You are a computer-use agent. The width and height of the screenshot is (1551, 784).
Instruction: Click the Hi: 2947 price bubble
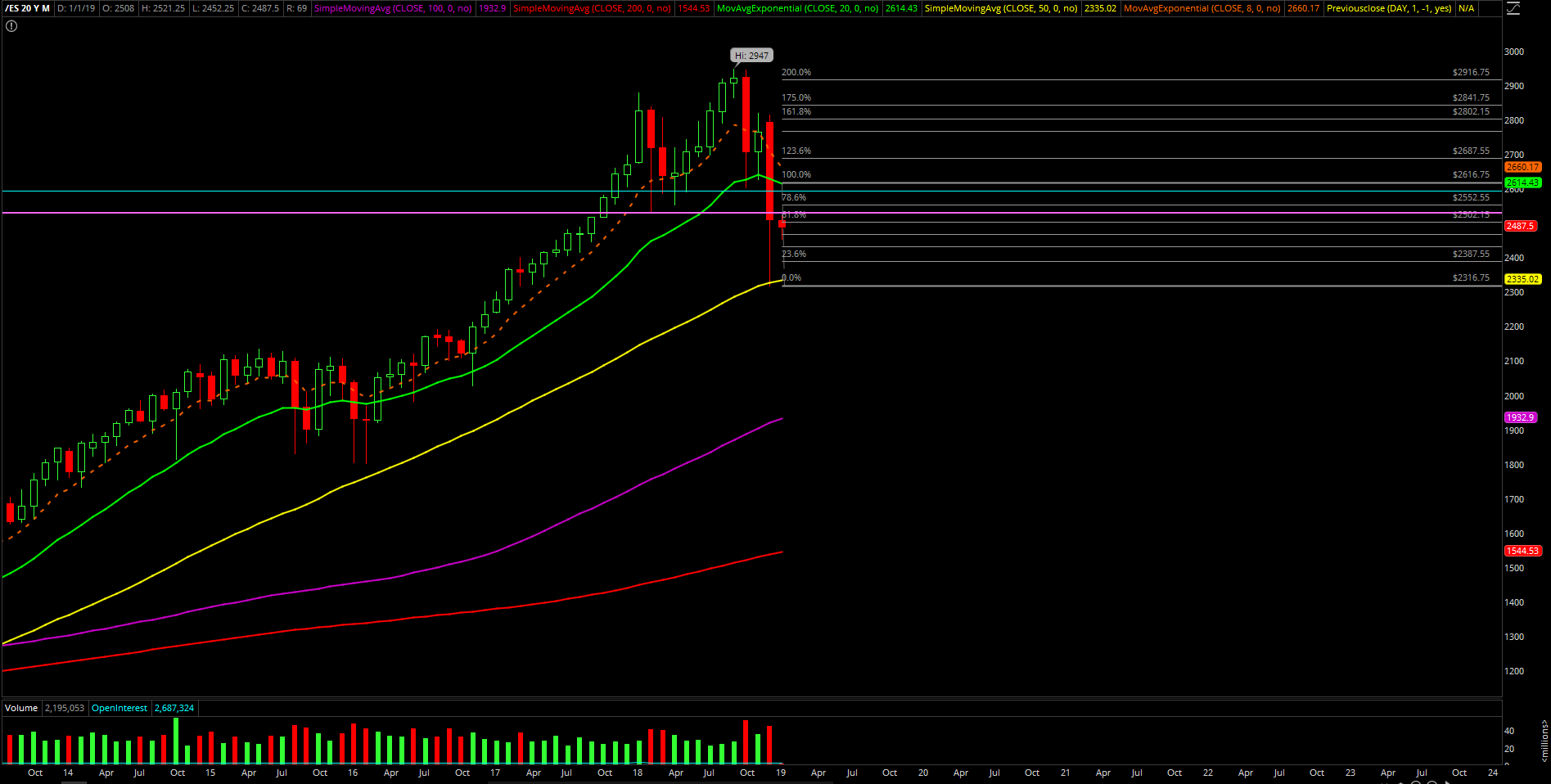(x=751, y=56)
